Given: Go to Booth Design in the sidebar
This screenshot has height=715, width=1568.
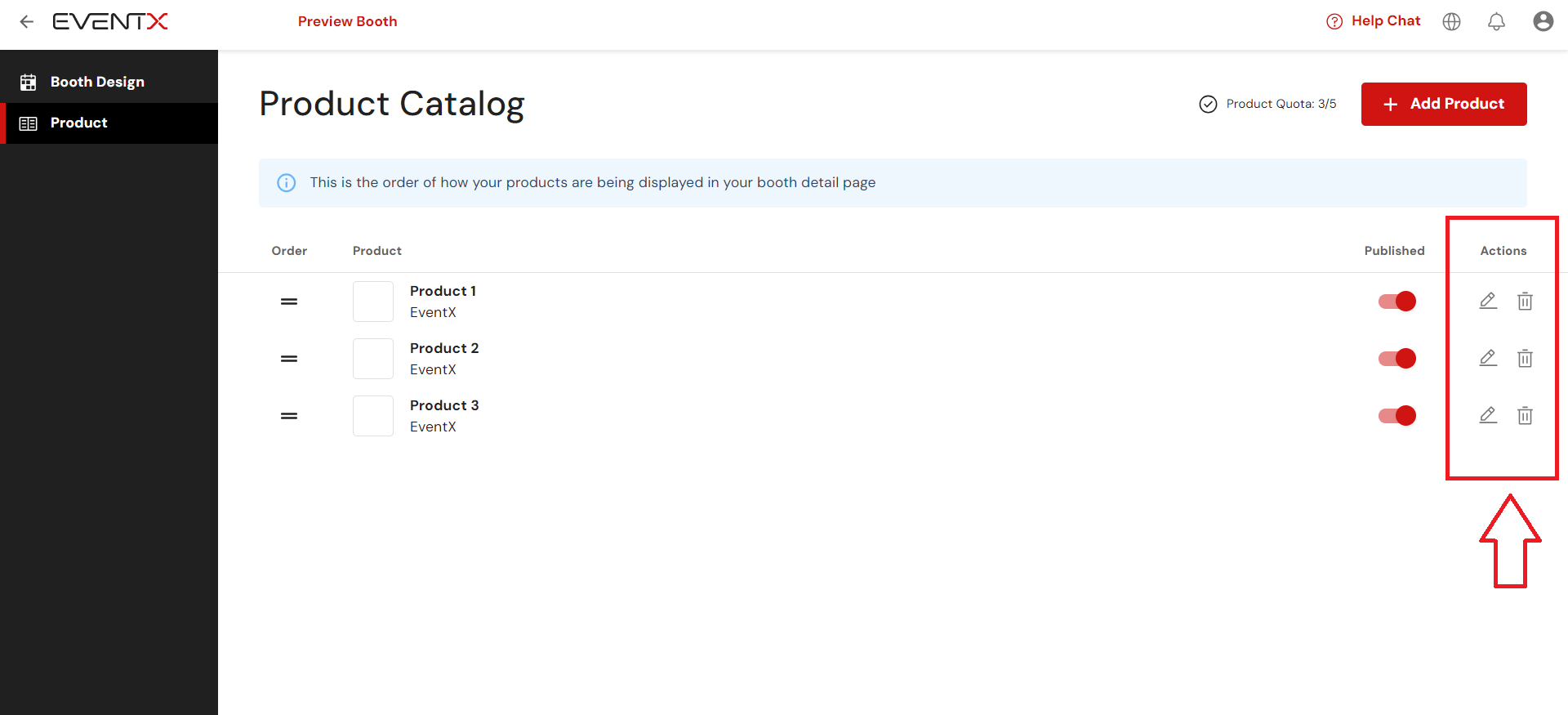Looking at the screenshot, I should click(109, 82).
